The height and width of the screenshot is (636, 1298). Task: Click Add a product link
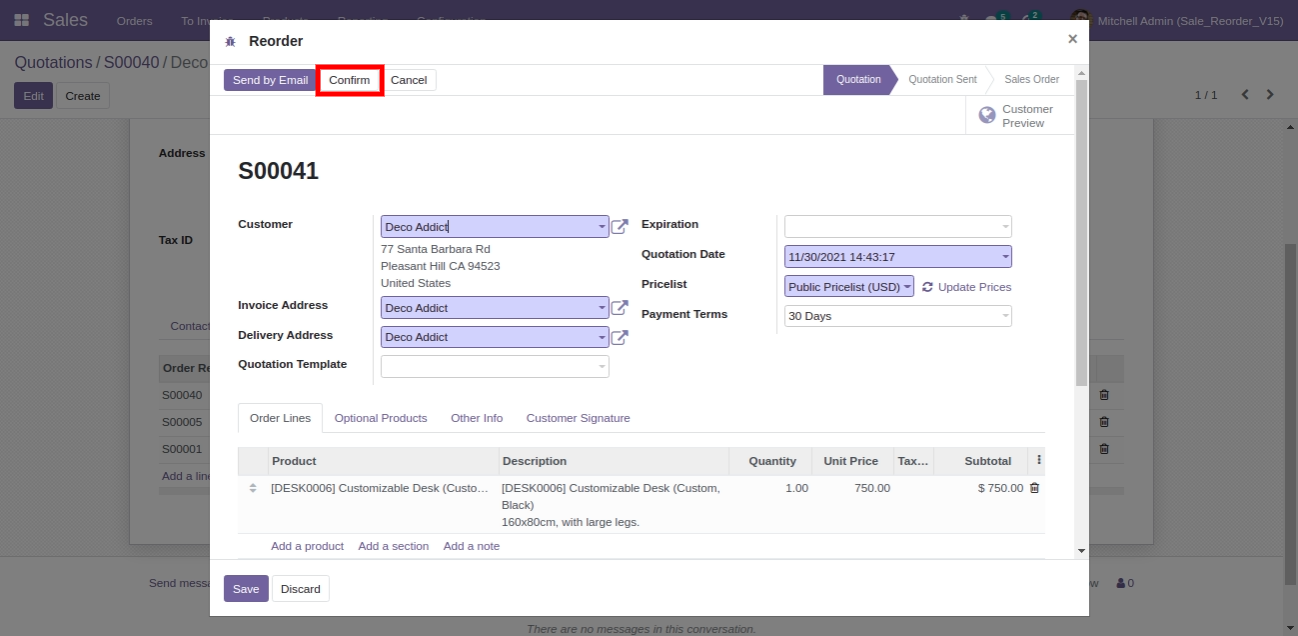click(x=307, y=546)
